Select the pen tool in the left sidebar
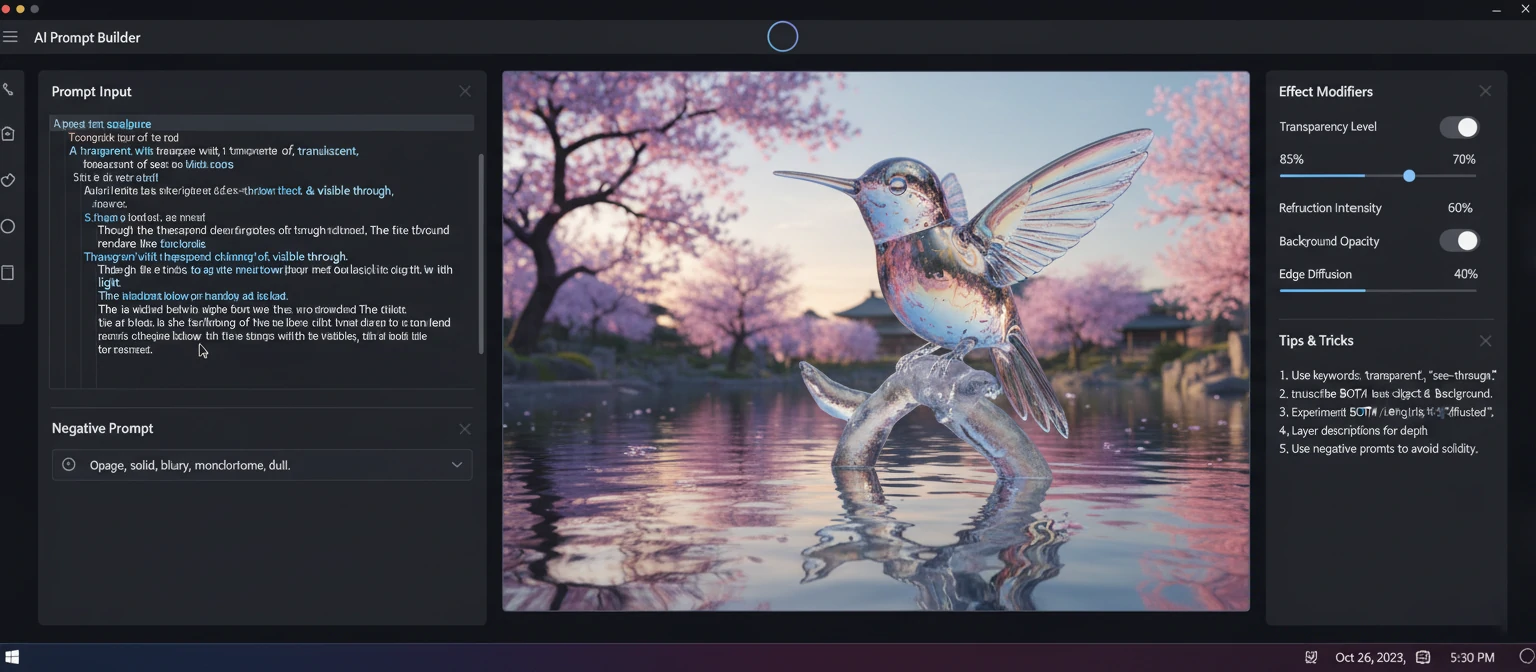Viewport: 1536px width, 672px height. coord(8,89)
